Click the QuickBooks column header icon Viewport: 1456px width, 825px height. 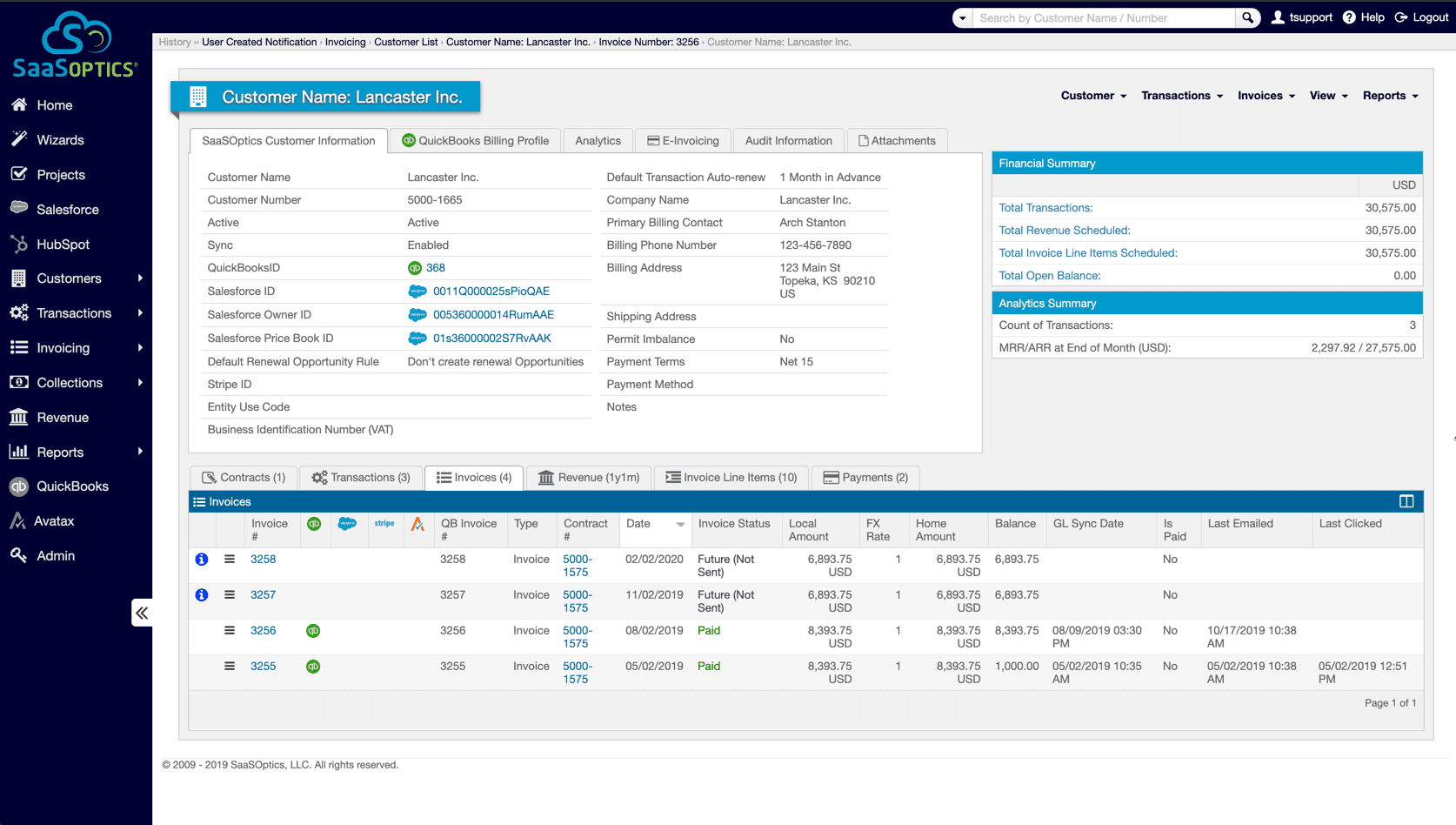pos(314,524)
